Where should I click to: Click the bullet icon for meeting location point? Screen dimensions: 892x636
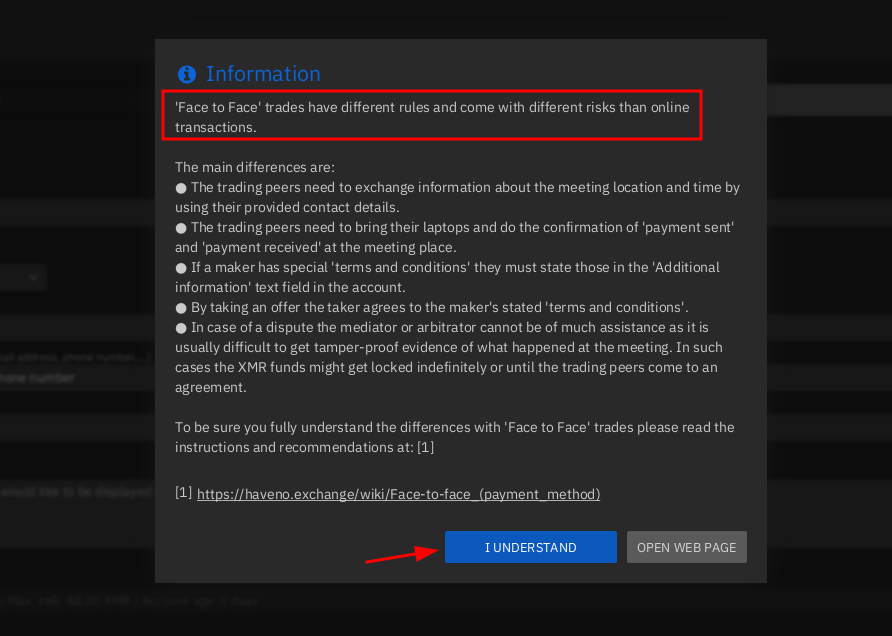pos(181,188)
